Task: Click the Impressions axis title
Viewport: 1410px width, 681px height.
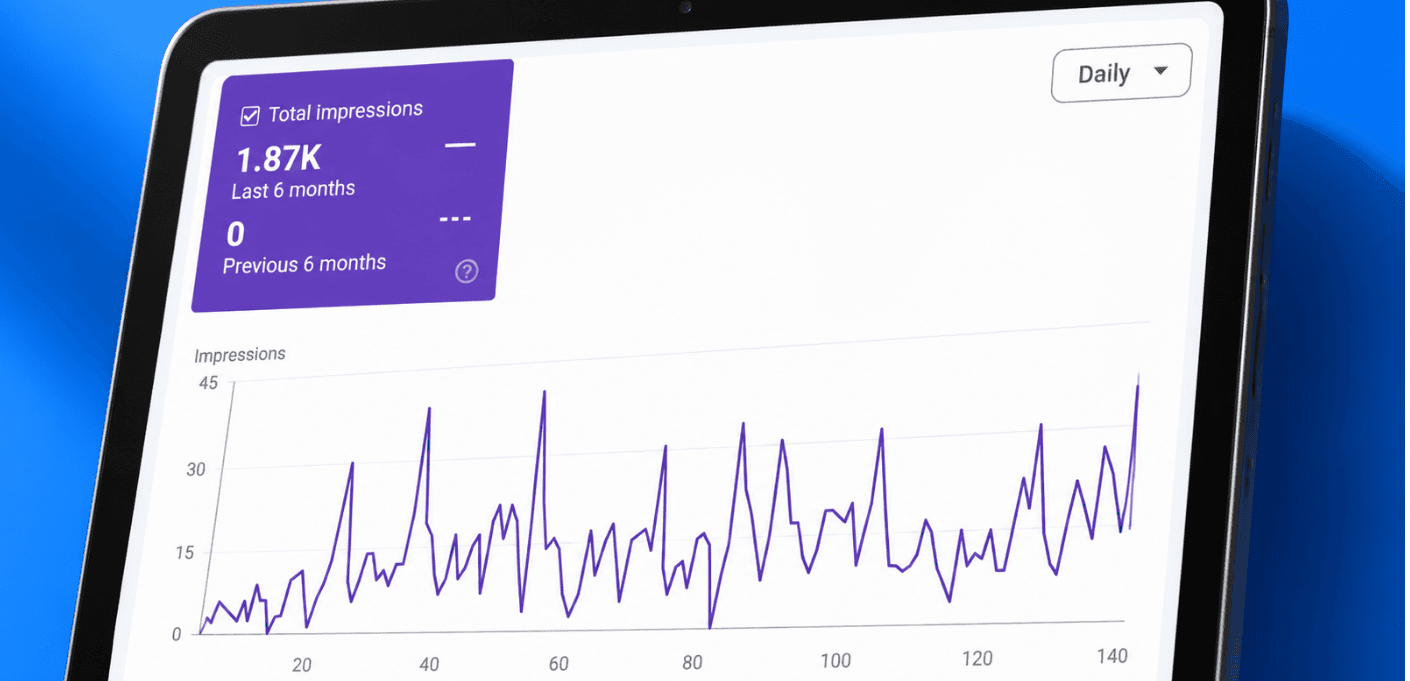Action: click(x=240, y=355)
